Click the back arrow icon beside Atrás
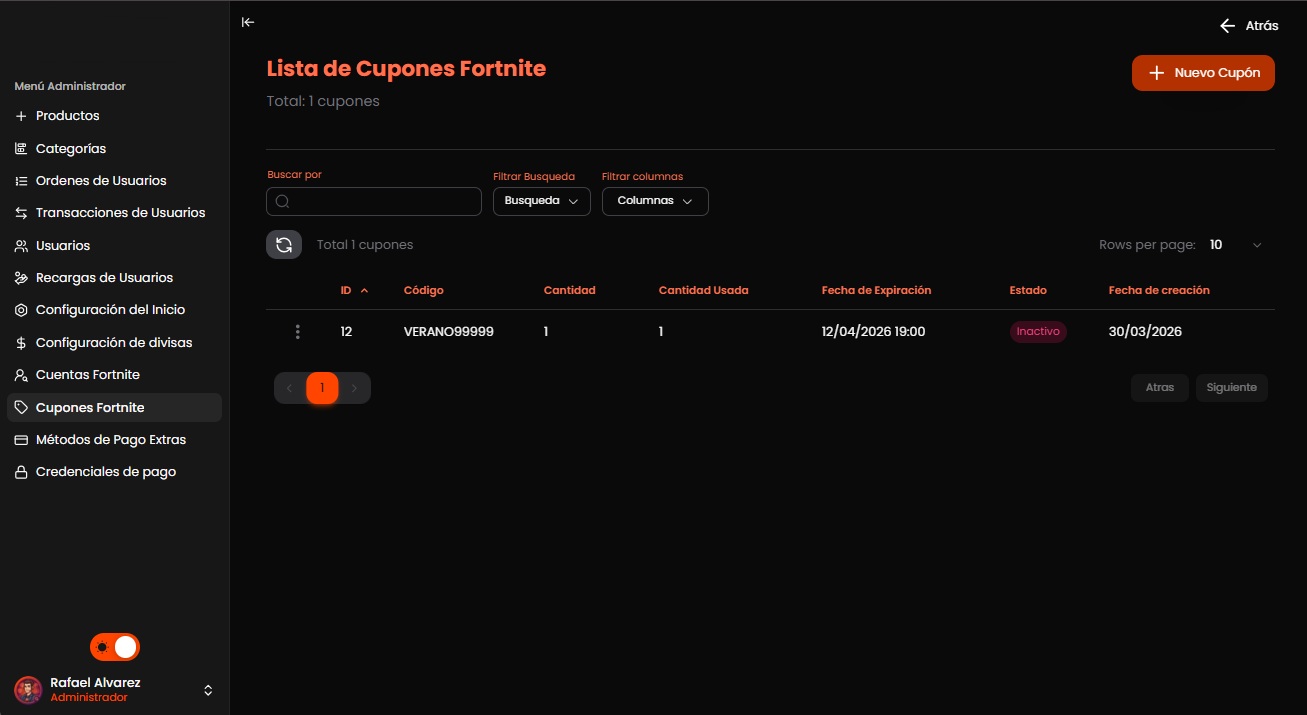 pyautogui.click(x=1228, y=26)
